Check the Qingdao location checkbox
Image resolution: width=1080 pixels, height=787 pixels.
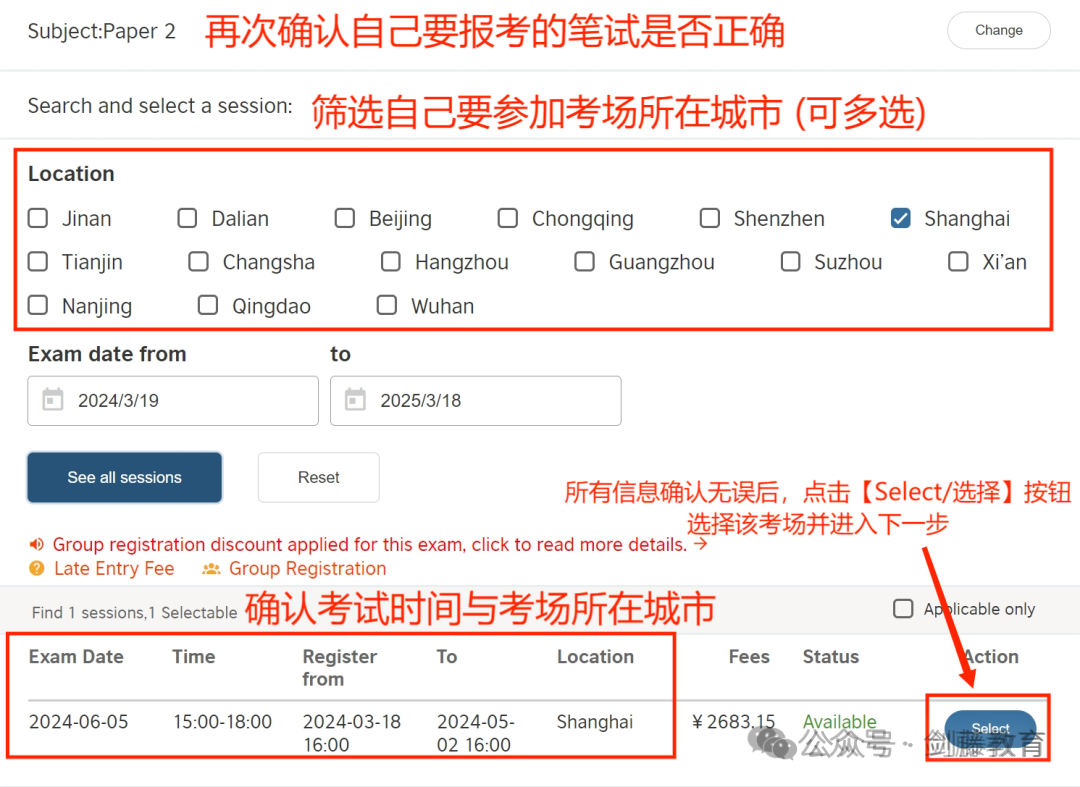(207, 305)
